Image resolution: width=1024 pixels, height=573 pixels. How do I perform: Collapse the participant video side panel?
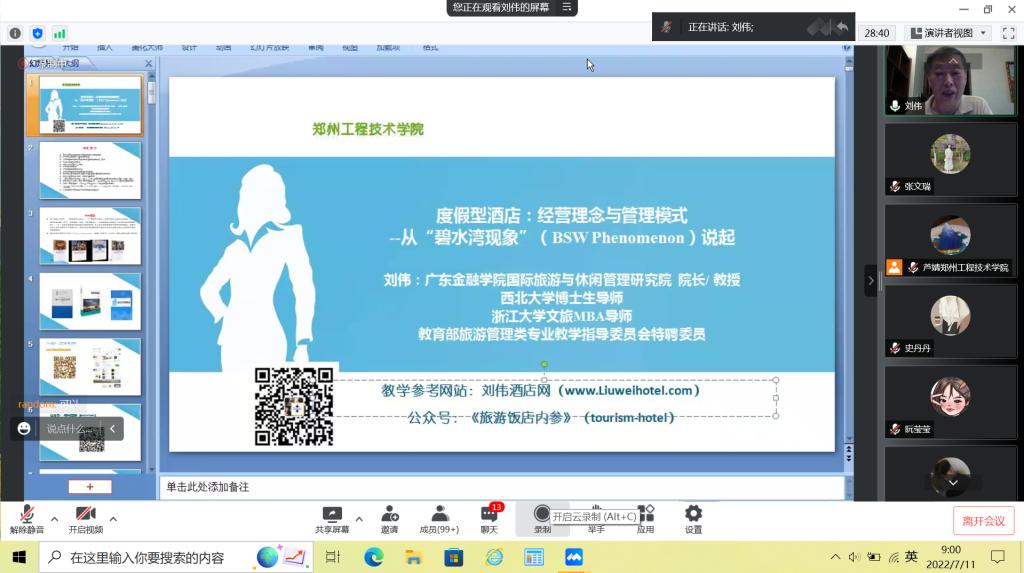[x=870, y=281]
